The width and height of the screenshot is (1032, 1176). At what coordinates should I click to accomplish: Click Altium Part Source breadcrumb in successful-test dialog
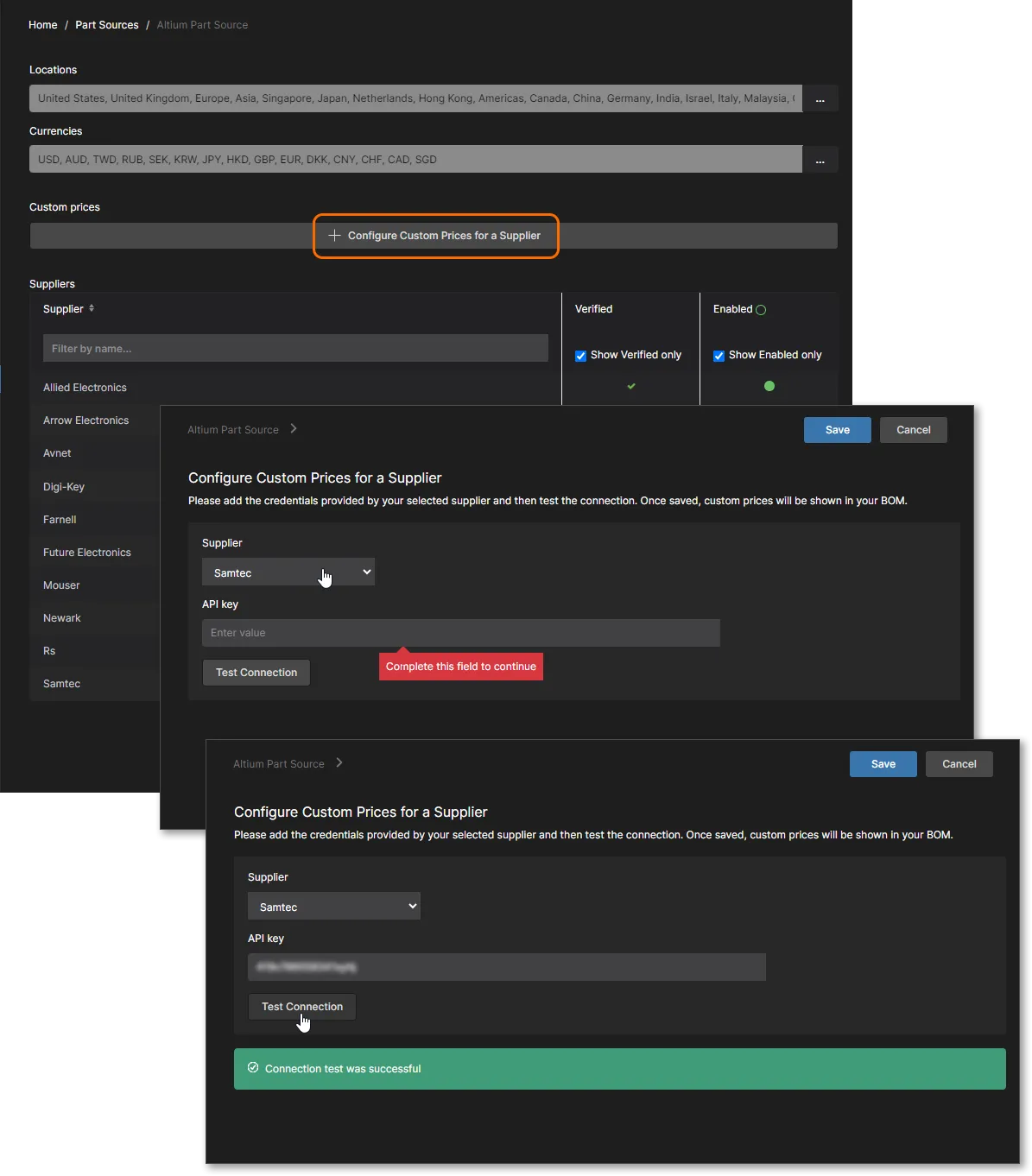279,764
